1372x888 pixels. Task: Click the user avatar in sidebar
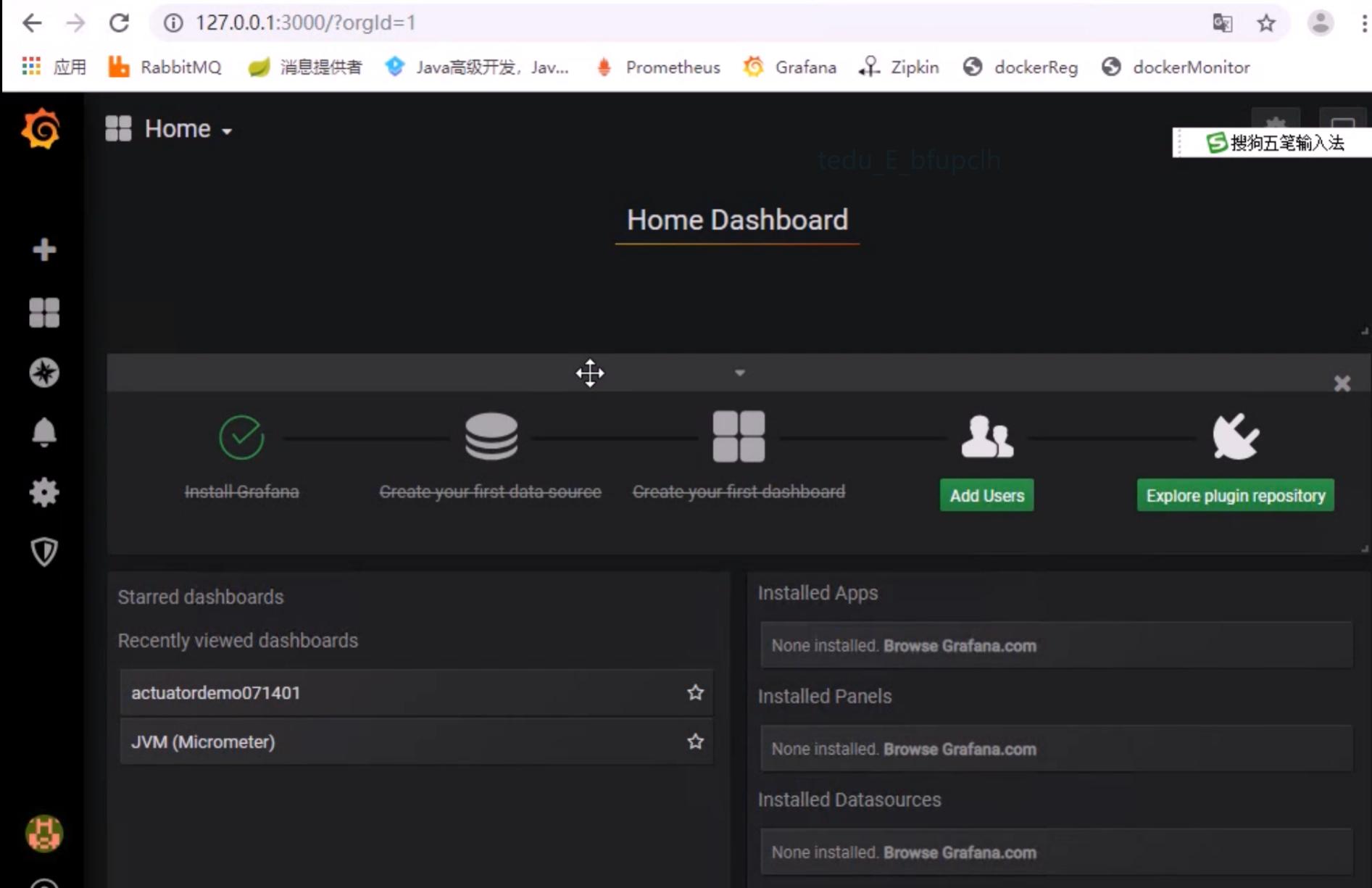pyautogui.click(x=44, y=833)
